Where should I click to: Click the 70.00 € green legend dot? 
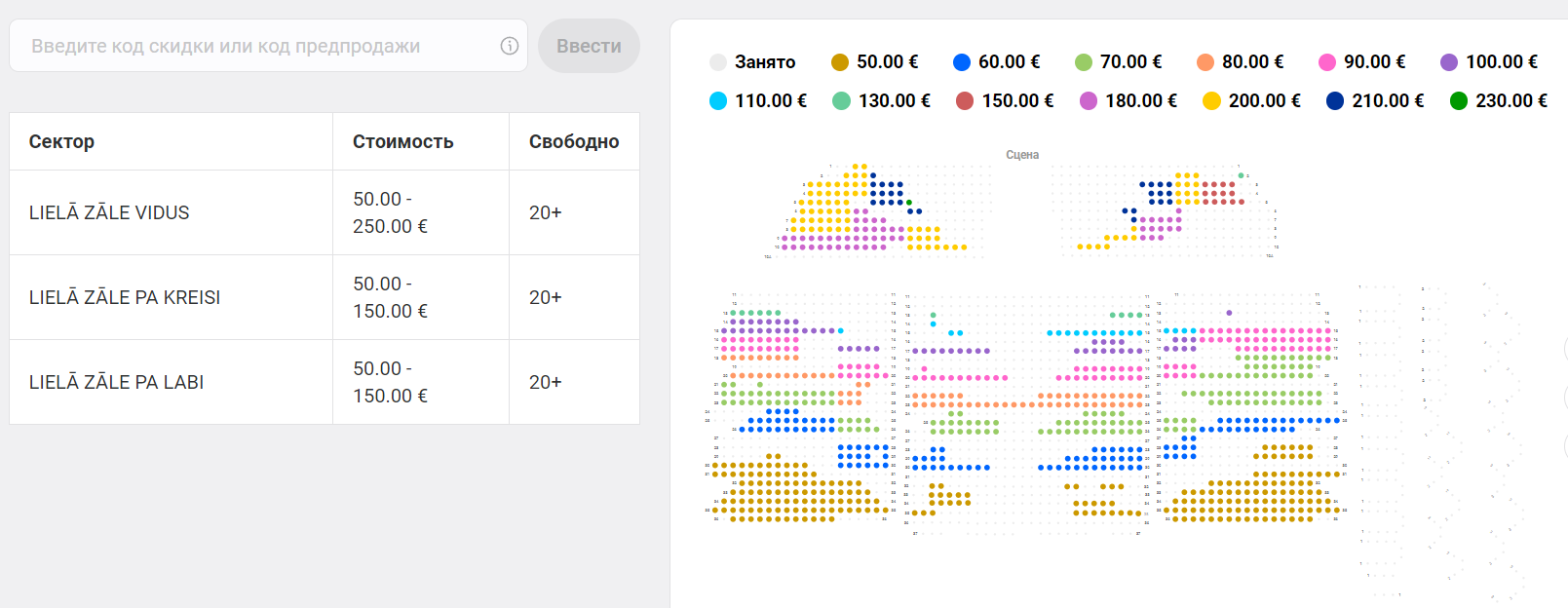click(1084, 62)
